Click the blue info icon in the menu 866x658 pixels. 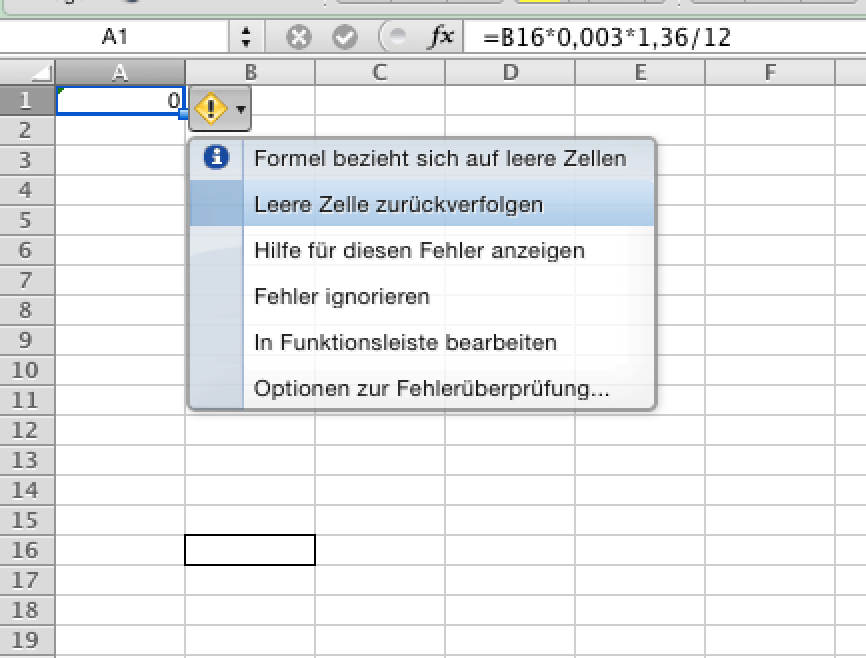pos(216,157)
